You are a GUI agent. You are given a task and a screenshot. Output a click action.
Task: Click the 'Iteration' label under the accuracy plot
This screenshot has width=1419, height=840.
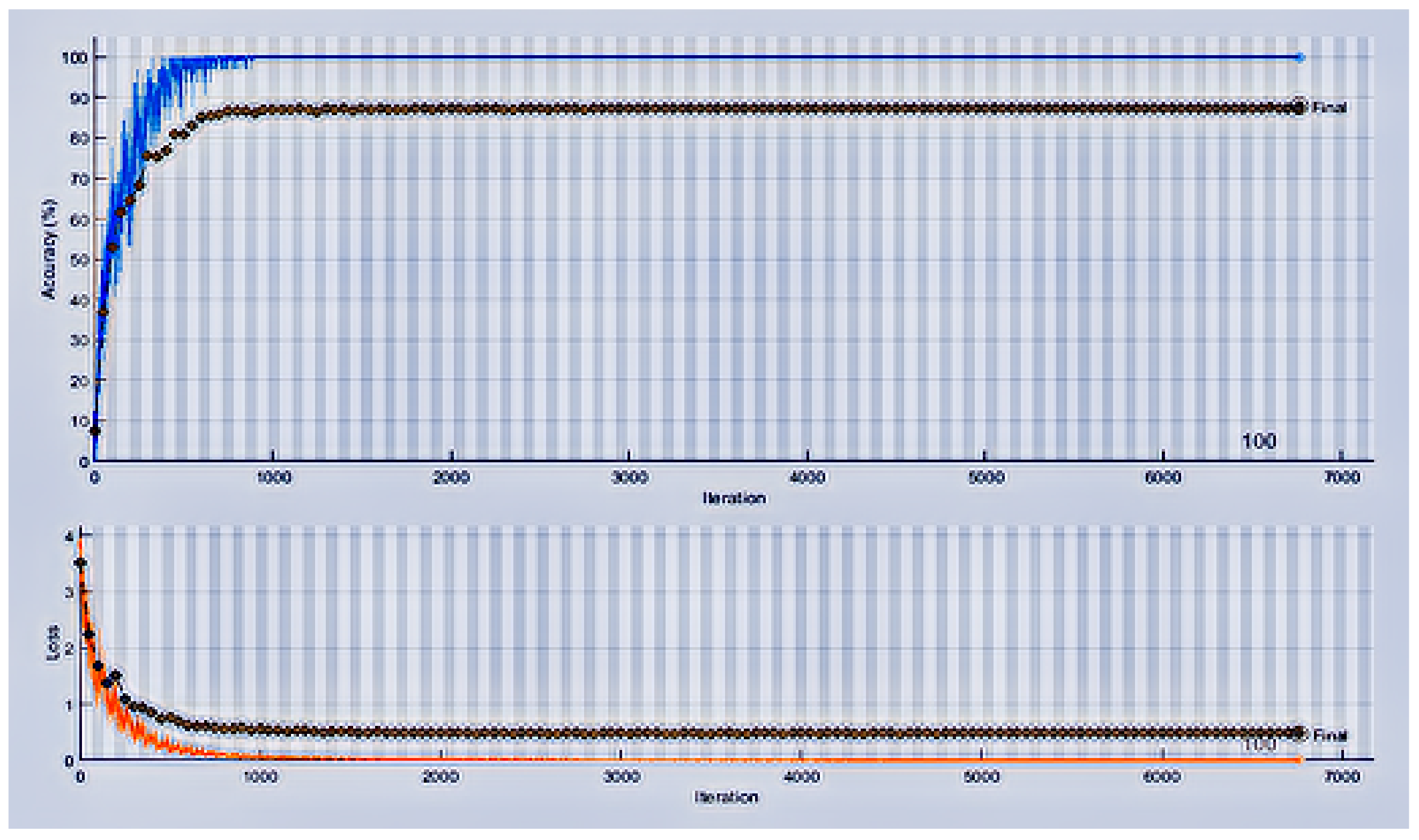click(x=734, y=498)
